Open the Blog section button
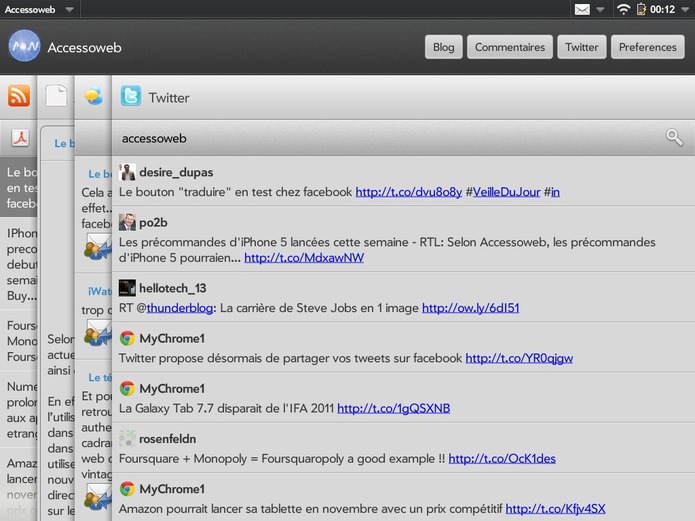Image resolution: width=695 pixels, height=521 pixels. click(x=444, y=47)
